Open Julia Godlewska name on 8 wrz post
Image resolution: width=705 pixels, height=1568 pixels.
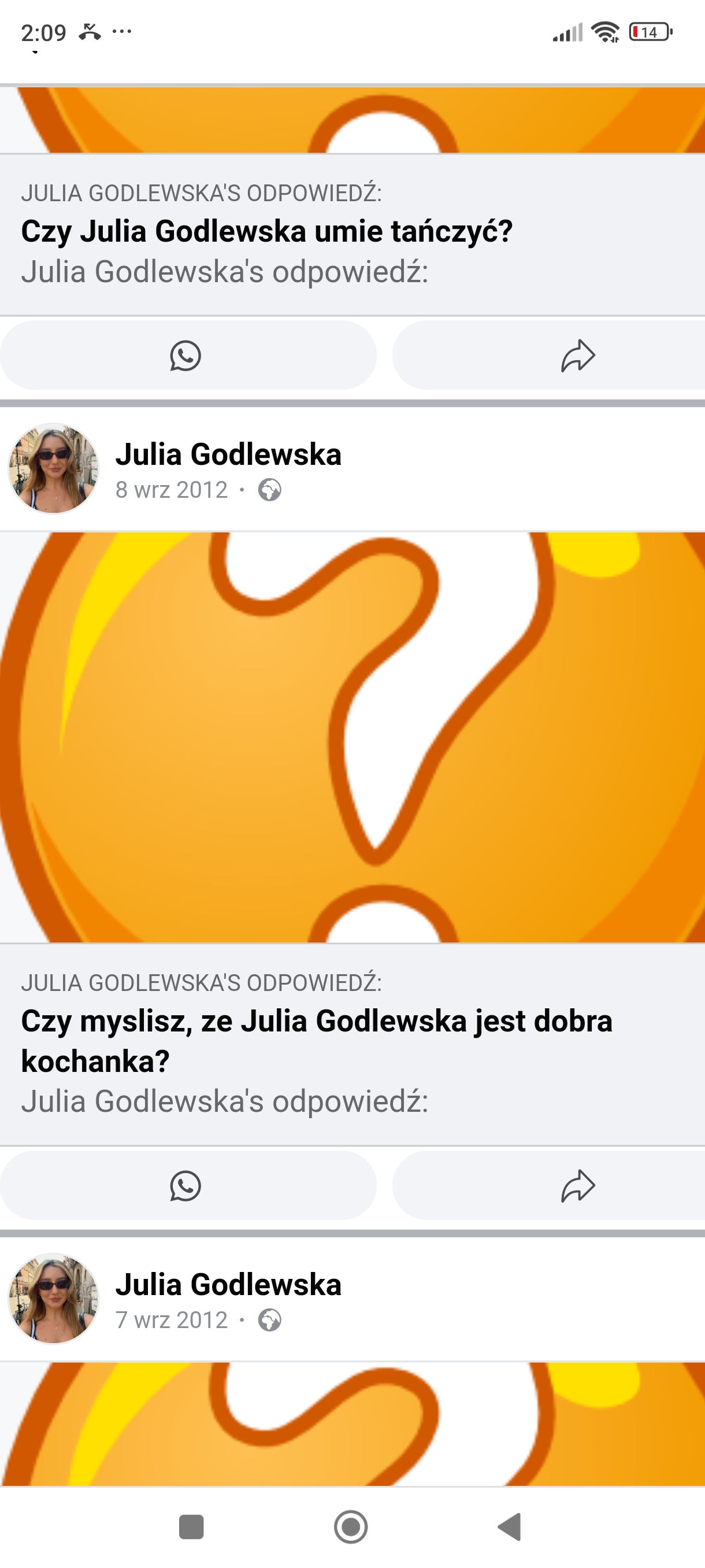[229, 454]
